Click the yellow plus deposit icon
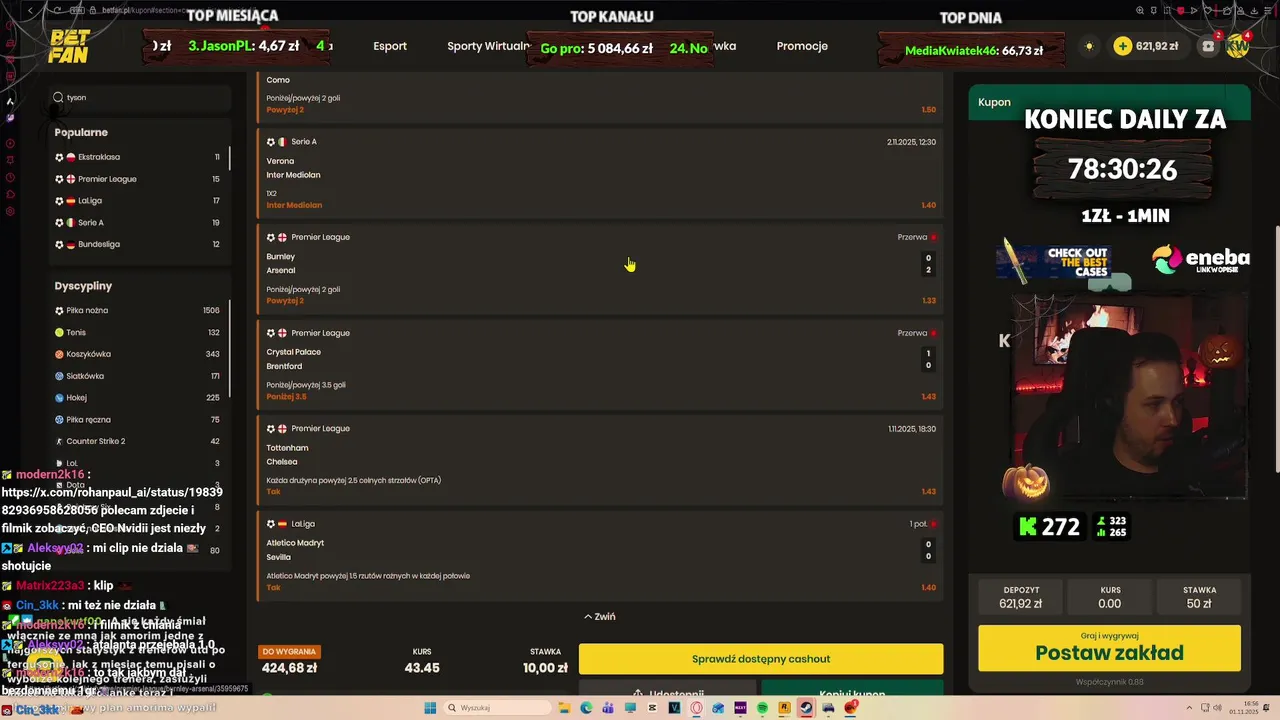Screen dimensions: 1280x720 1122,46
